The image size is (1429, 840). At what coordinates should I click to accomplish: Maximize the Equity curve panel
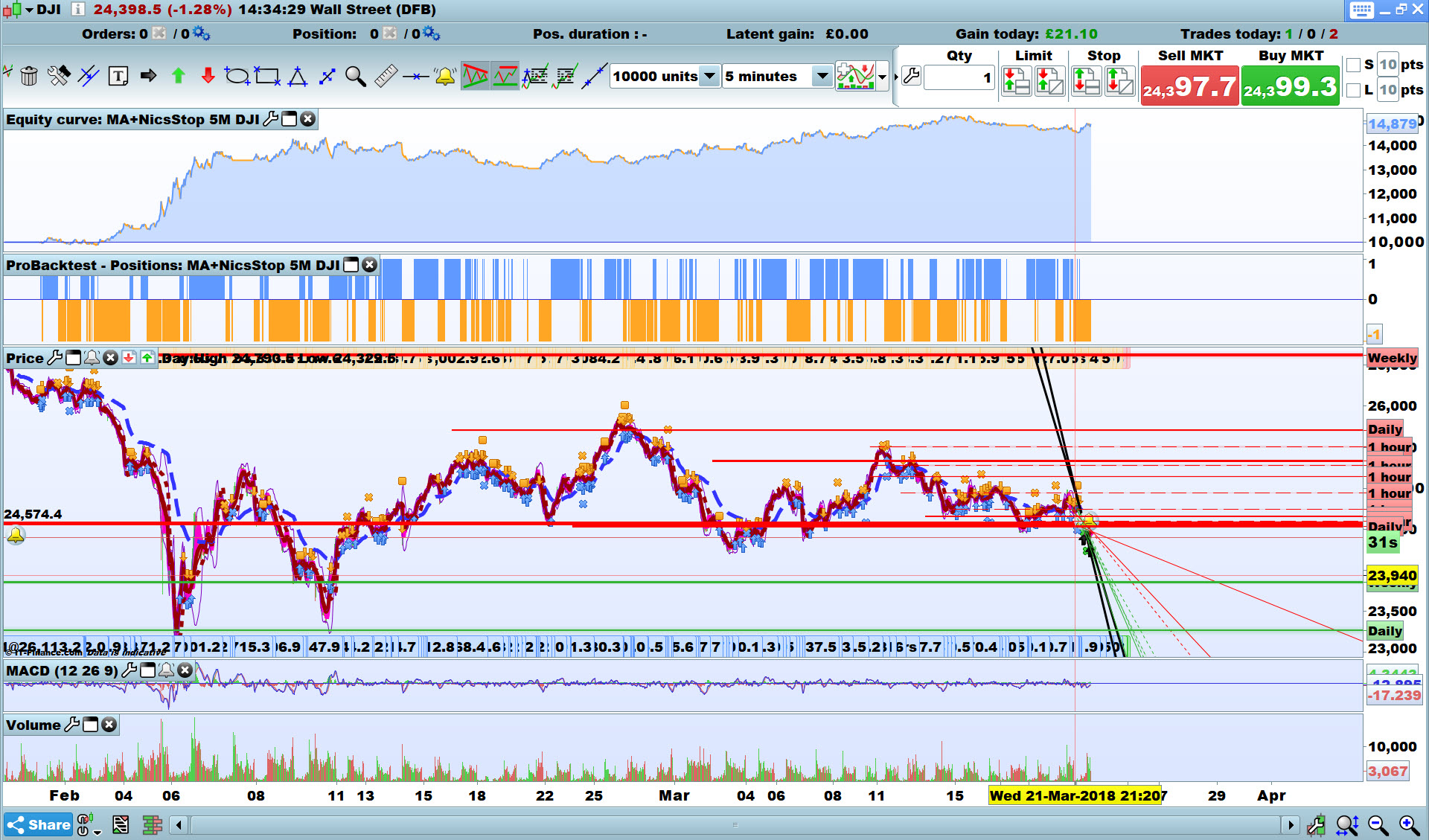point(289,119)
